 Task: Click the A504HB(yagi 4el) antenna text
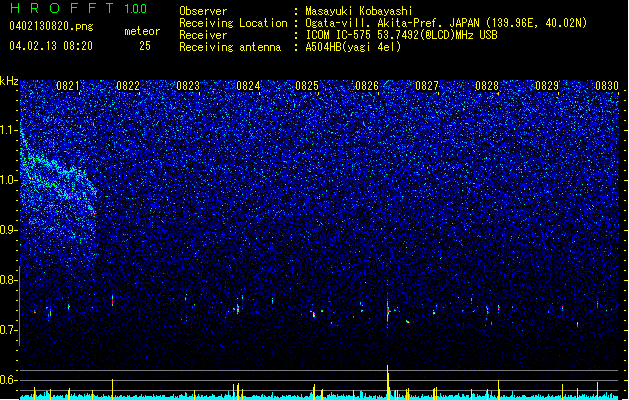353,47
